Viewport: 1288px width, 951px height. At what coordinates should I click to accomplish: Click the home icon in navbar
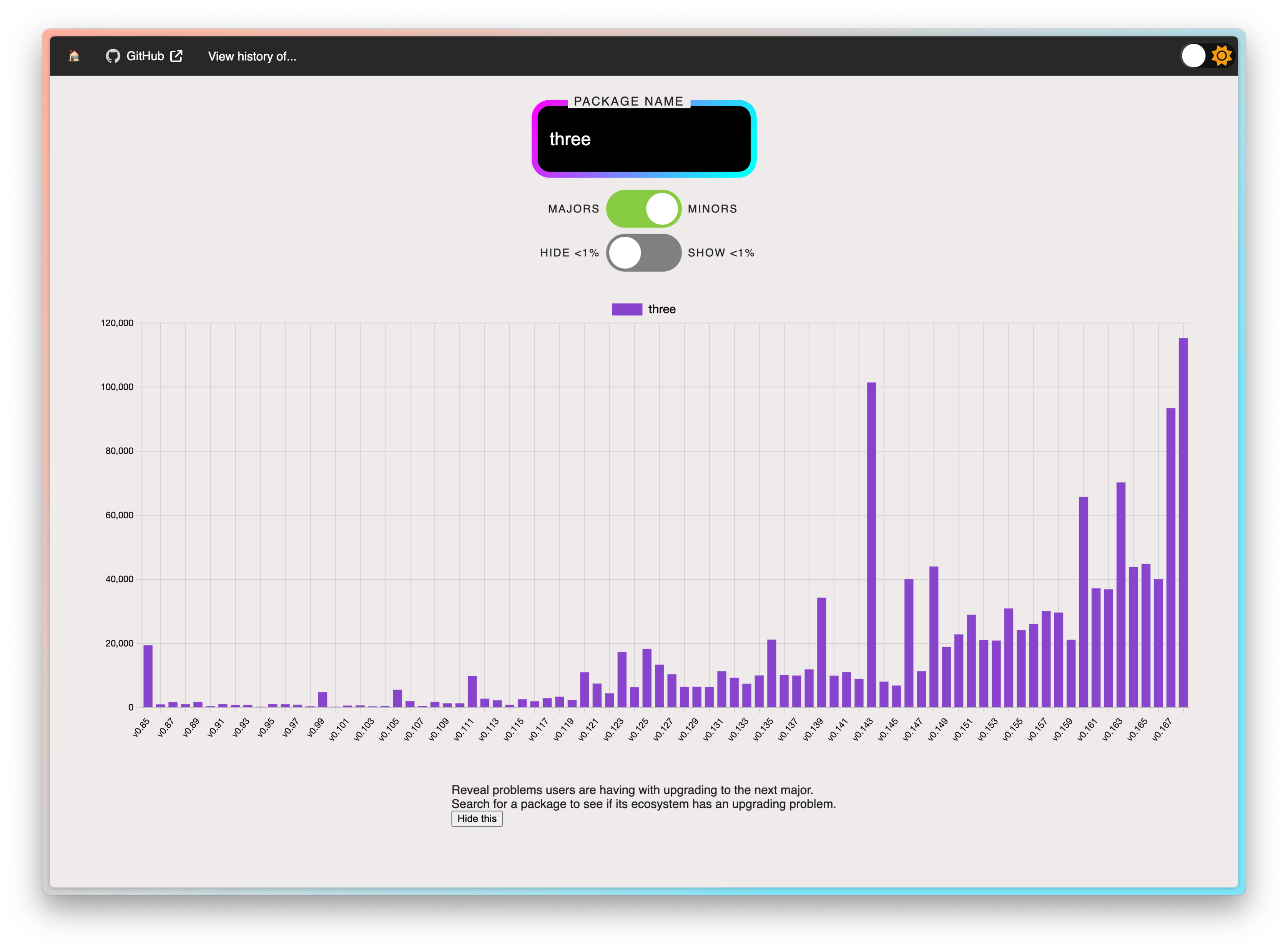[x=74, y=56]
